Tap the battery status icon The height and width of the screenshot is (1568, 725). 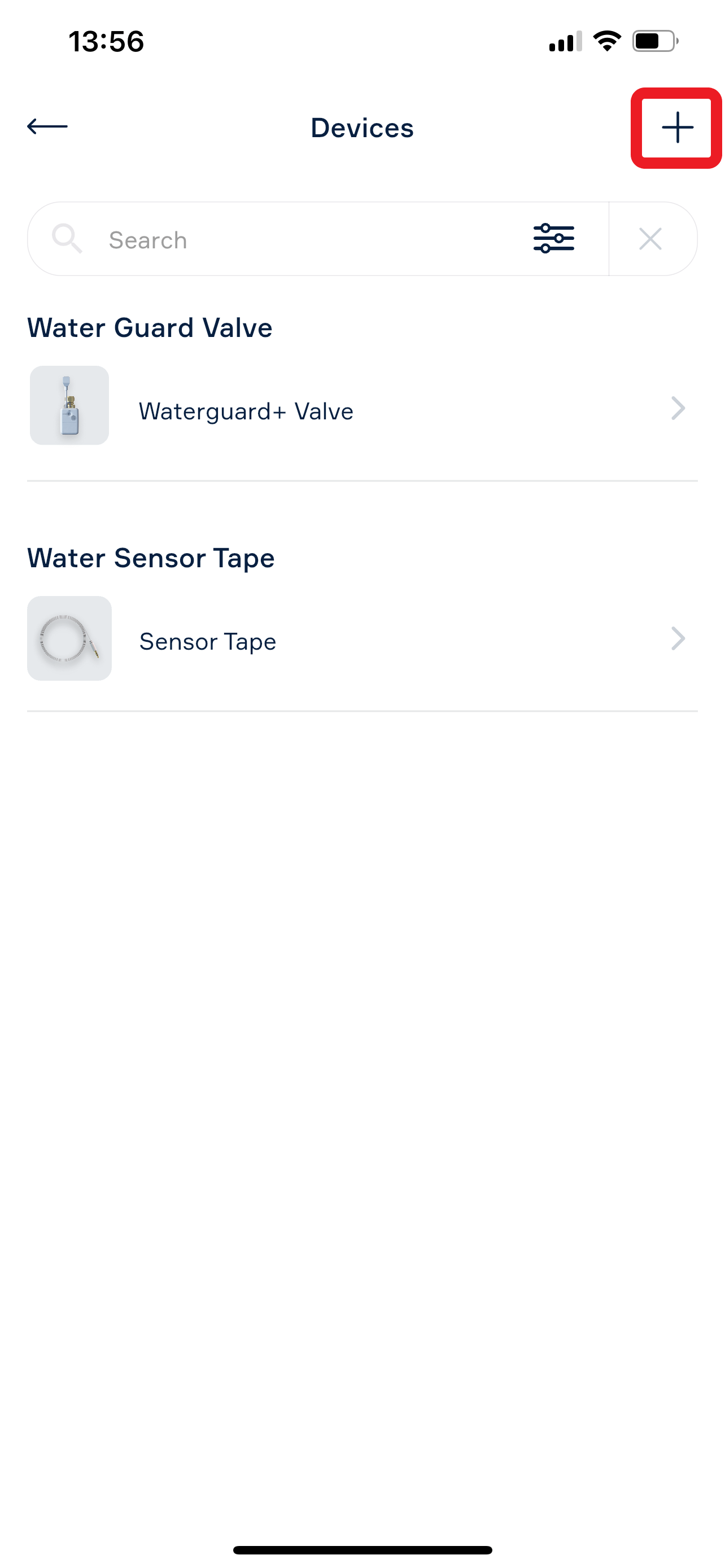655,41
